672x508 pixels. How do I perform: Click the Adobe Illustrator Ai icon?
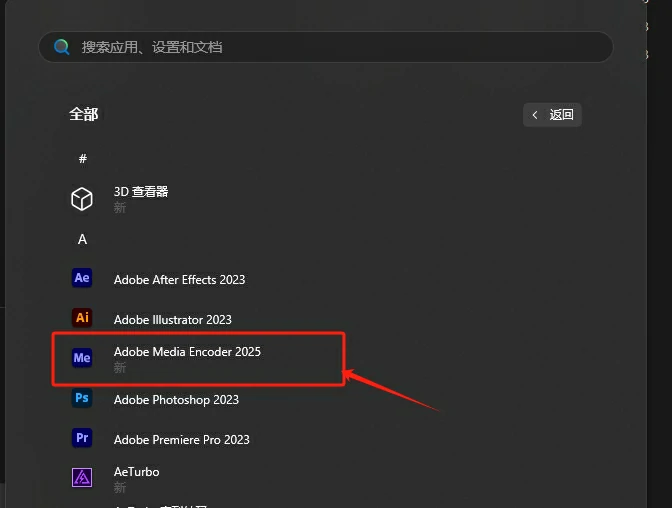coord(82,318)
